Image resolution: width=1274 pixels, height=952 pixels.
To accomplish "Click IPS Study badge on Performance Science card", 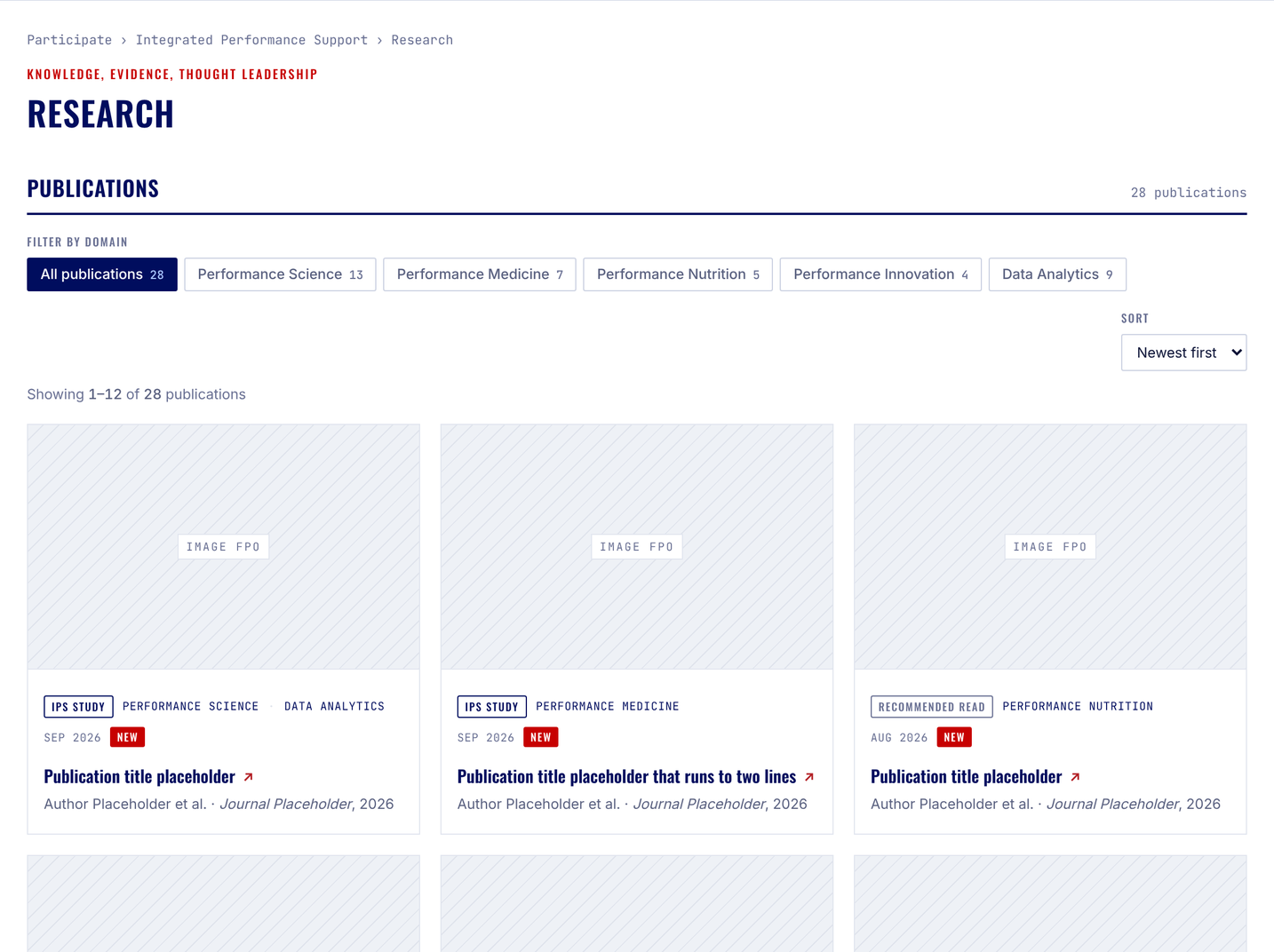I will [78, 707].
